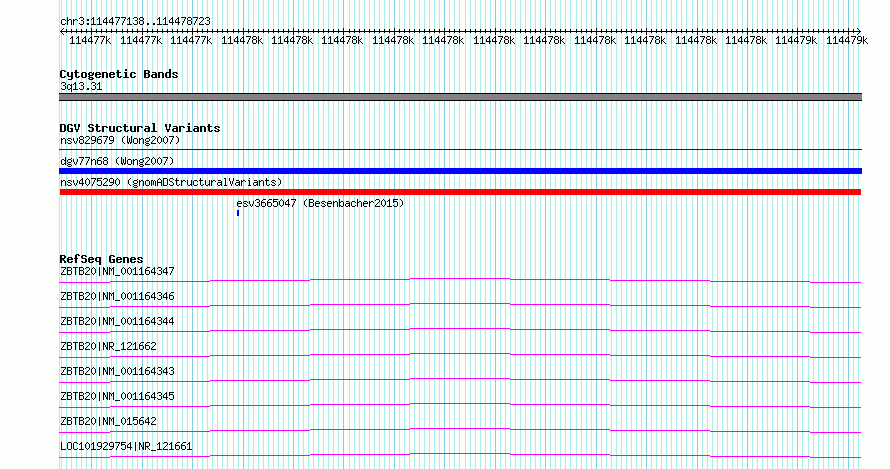
Task: Click the magenta intron line under ZBTB20|NM_001164347
Action: tap(460, 279)
